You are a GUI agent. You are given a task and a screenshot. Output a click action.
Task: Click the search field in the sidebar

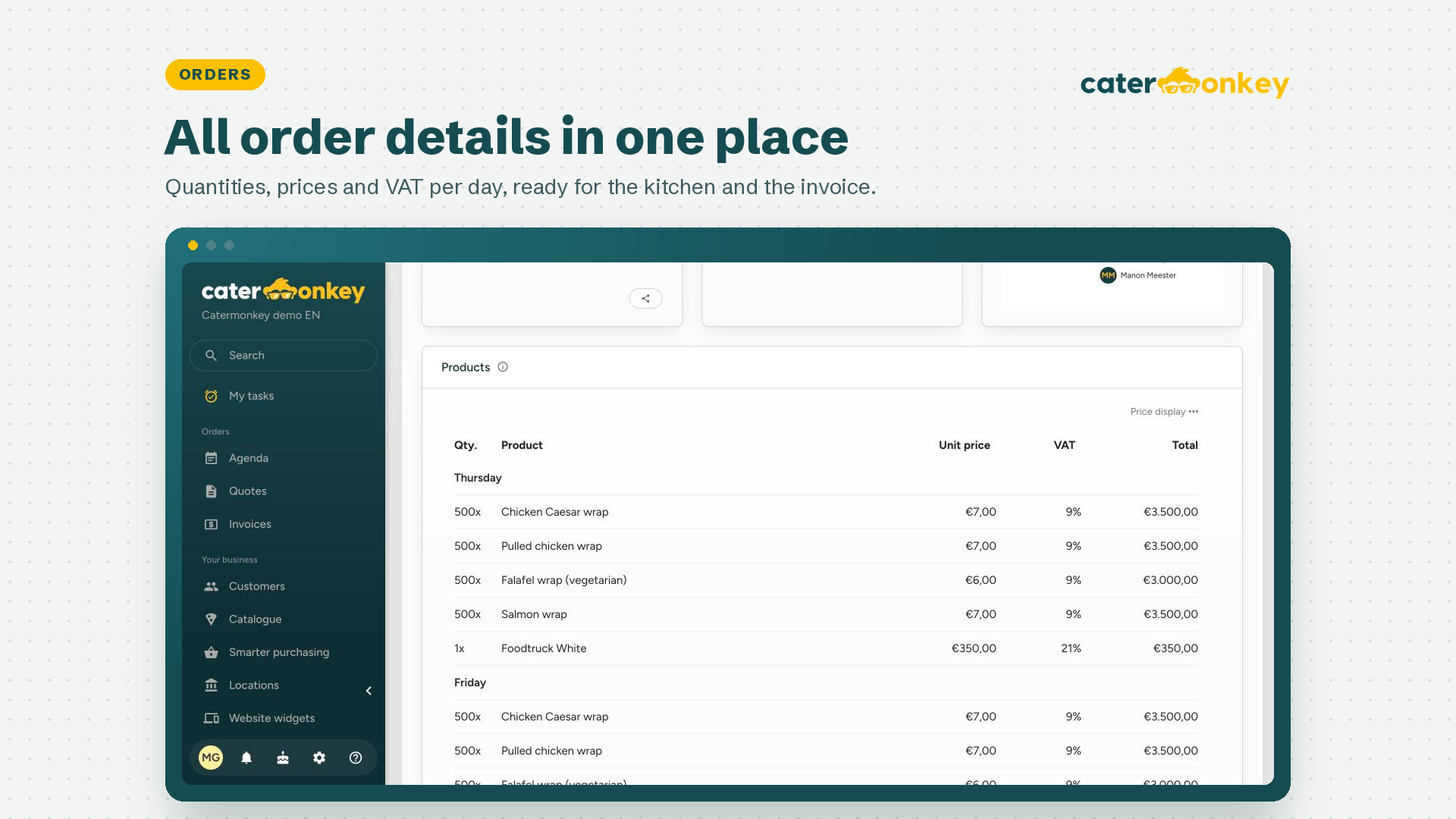coord(284,356)
